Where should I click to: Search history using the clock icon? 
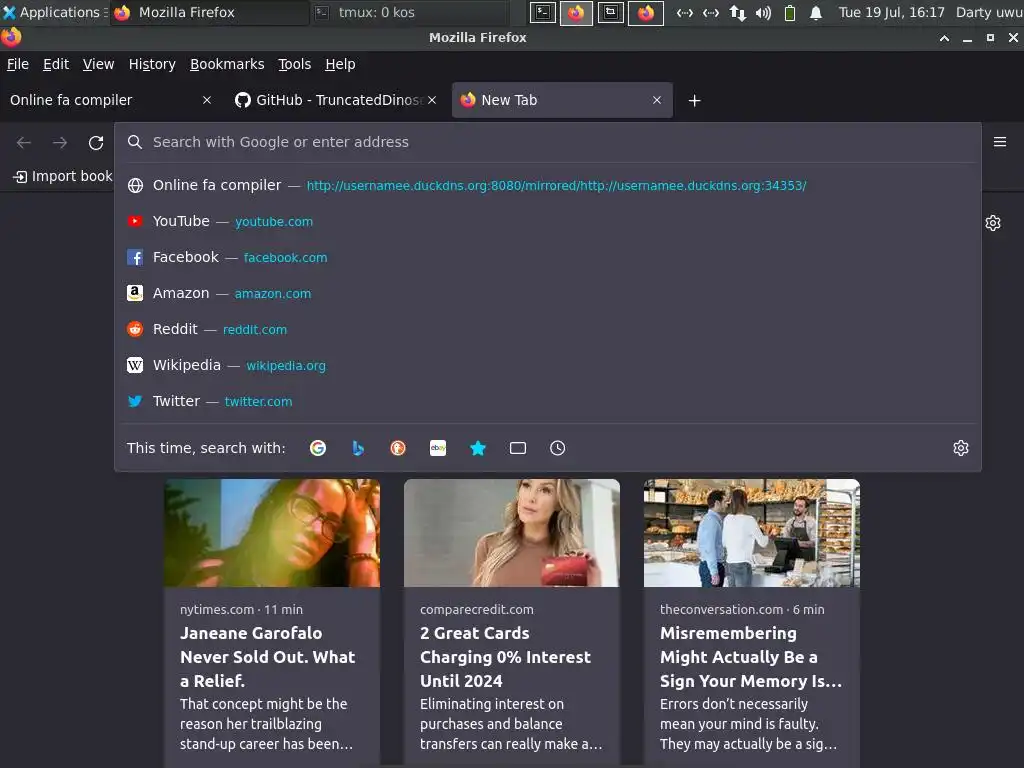coord(558,448)
